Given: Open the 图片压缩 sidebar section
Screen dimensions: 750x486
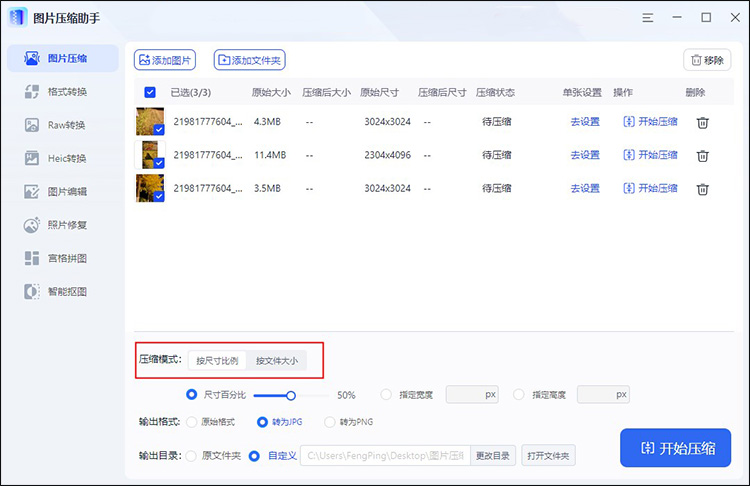Looking at the screenshot, I should tap(63, 58).
